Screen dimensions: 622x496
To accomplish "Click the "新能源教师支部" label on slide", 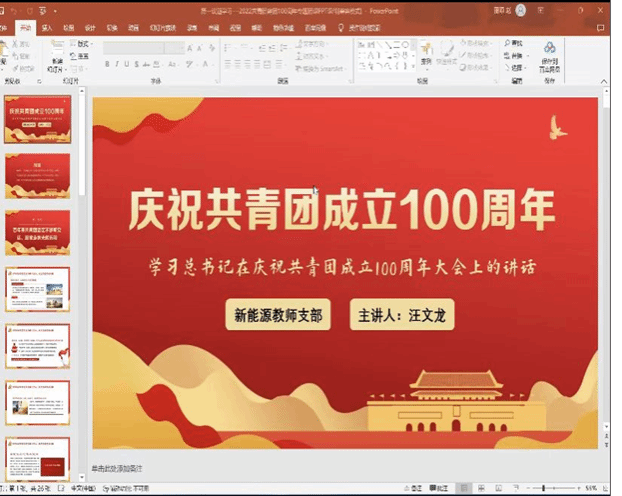I will [279, 315].
